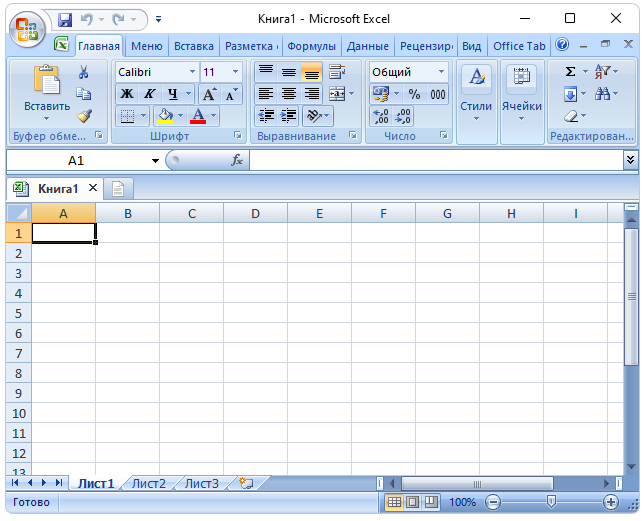Open the font size 11 dropdown
This screenshot has height=521, width=644.
tap(235, 72)
